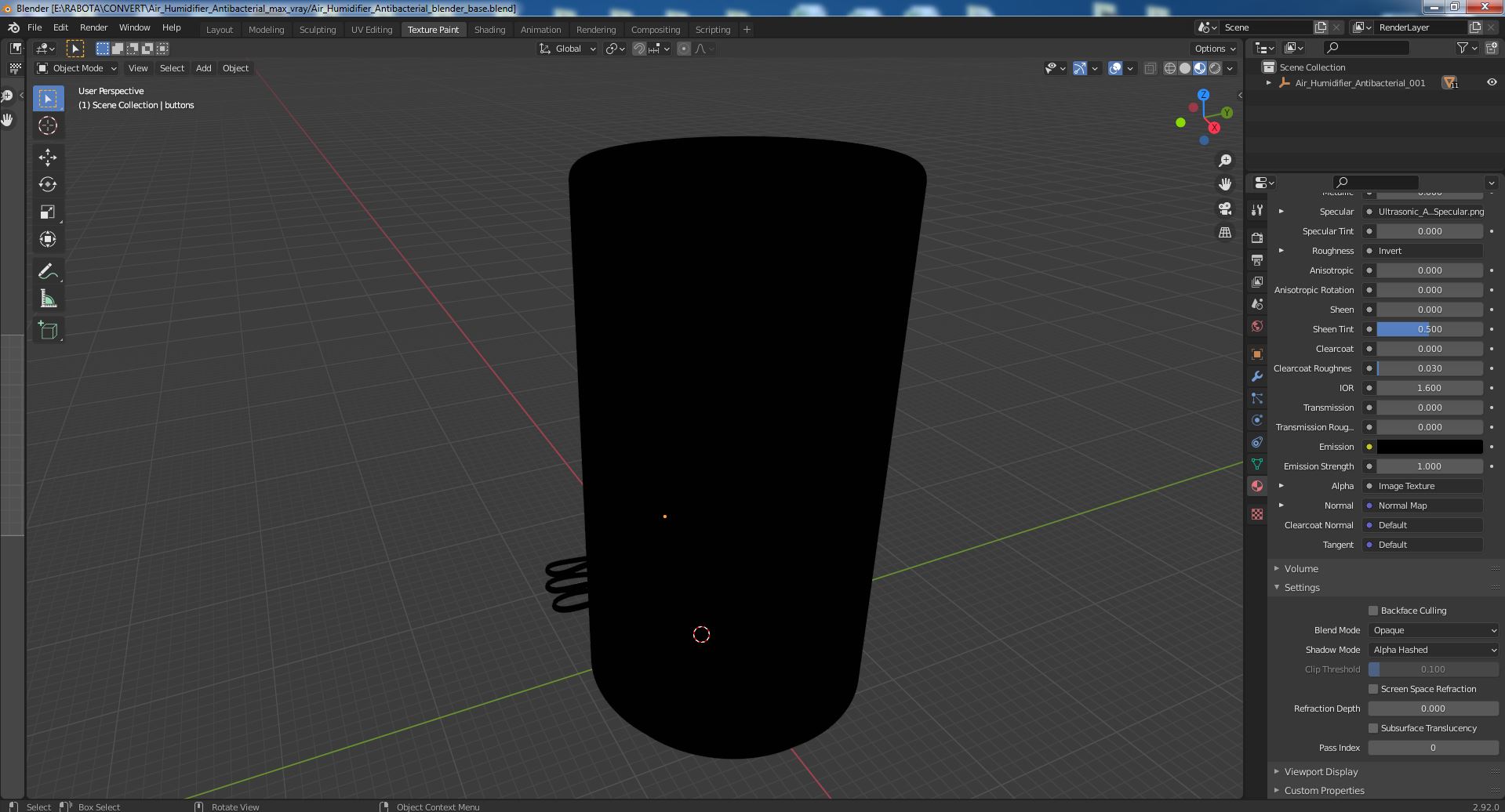This screenshot has height=812, width=1505.
Task: Open the Tool properties tab
Action: [1257, 210]
